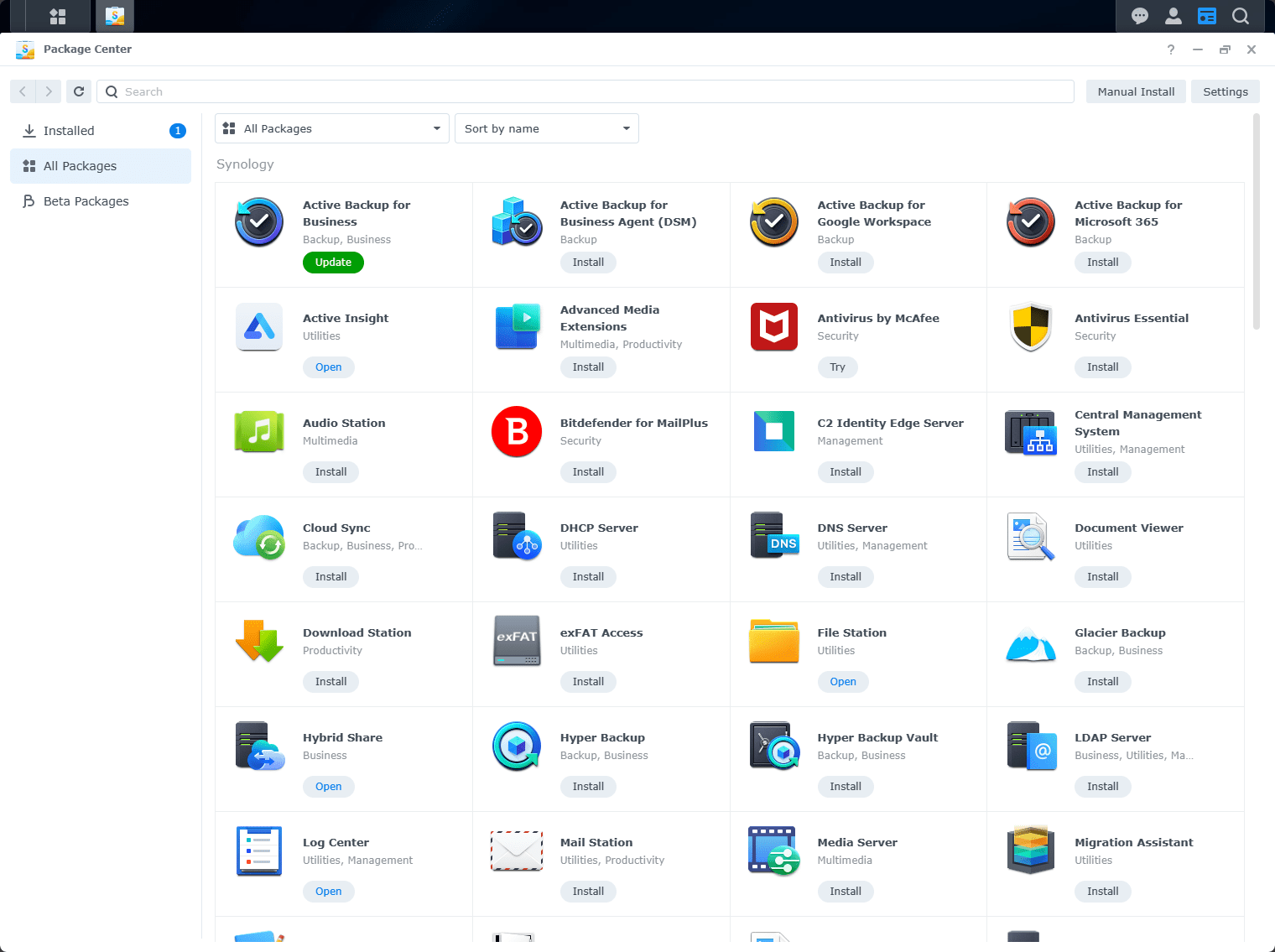Viewport: 1275px width, 952px height.
Task: Click the C2 Identity Edge Server icon
Action: click(774, 432)
